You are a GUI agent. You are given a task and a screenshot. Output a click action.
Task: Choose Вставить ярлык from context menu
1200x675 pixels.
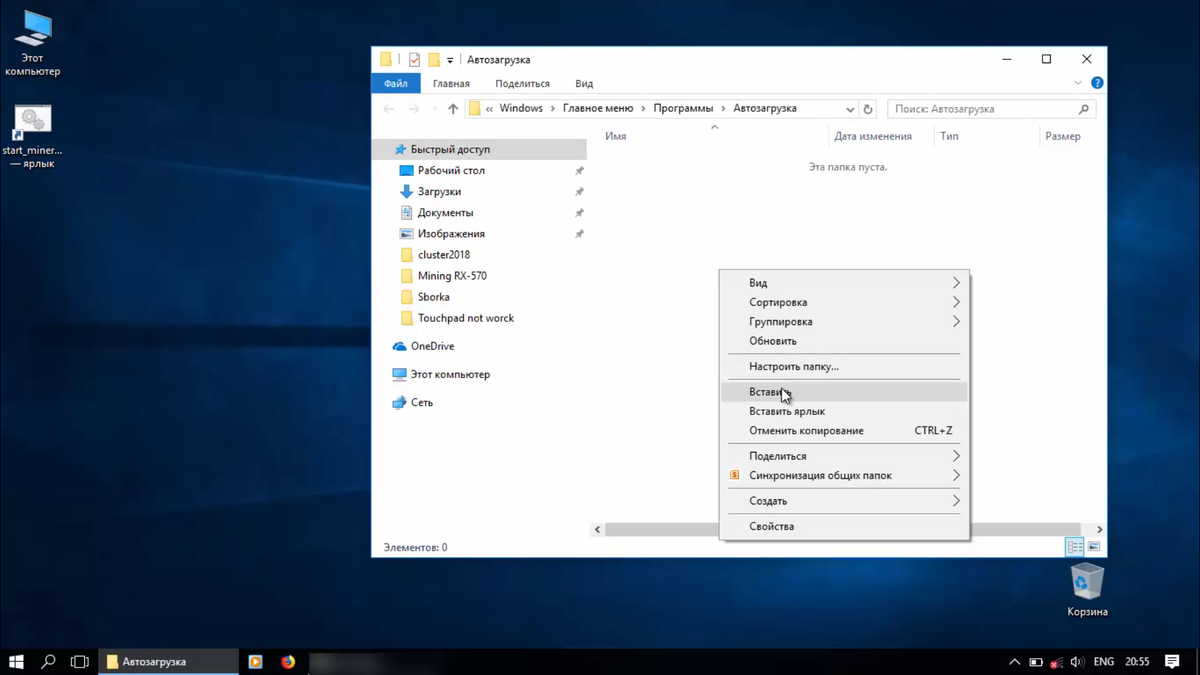(787, 411)
